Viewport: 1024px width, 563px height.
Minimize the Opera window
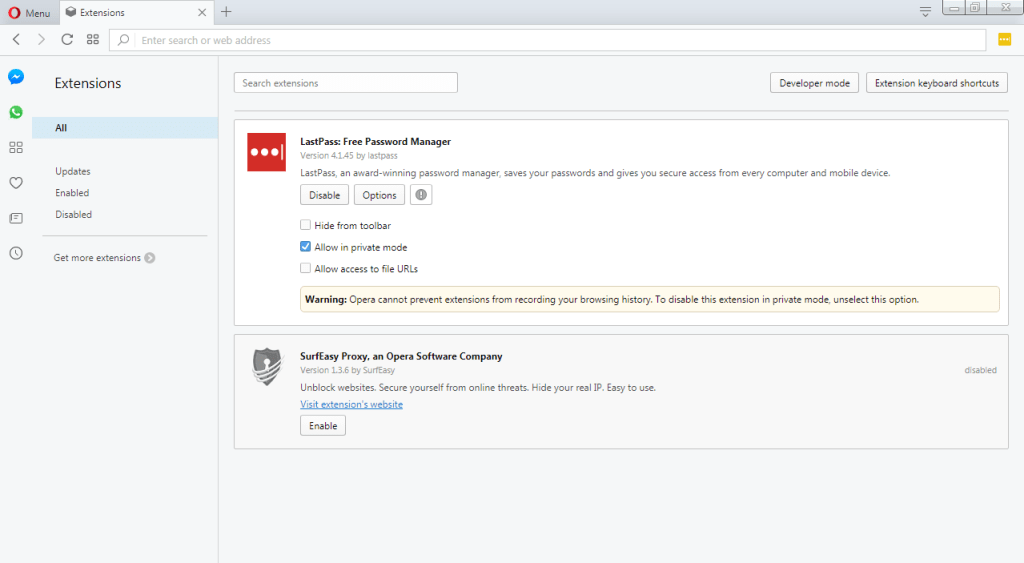coord(955,8)
